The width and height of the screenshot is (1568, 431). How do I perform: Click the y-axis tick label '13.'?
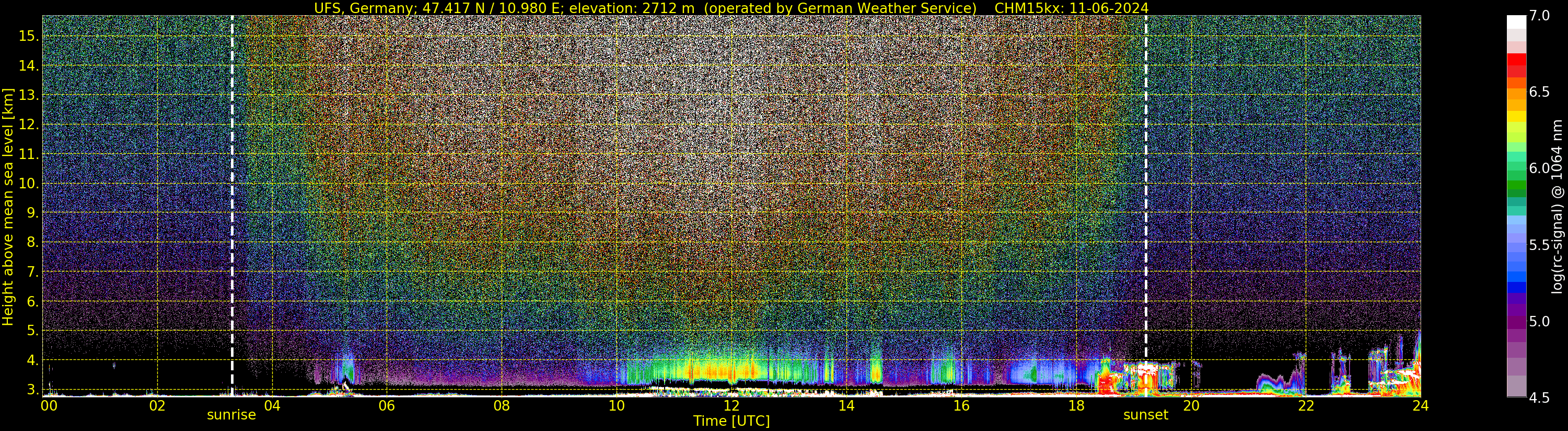pos(29,95)
